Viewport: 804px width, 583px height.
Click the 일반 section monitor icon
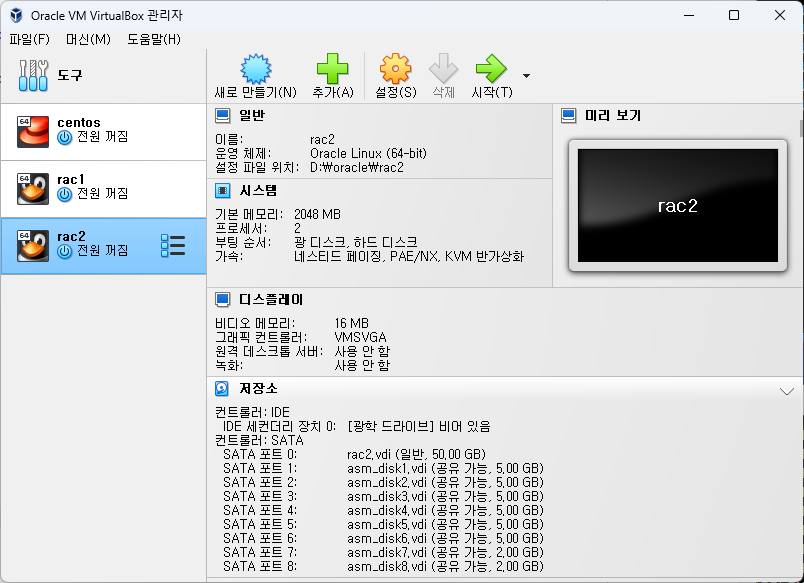click(x=223, y=116)
